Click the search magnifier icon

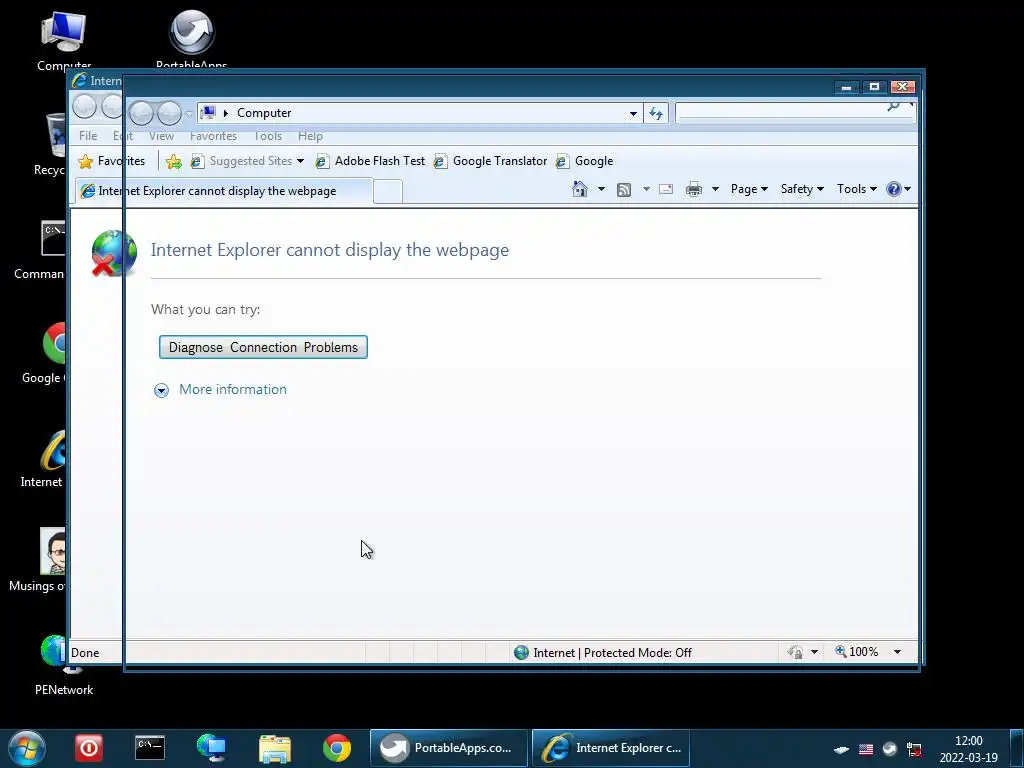point(893,106)
